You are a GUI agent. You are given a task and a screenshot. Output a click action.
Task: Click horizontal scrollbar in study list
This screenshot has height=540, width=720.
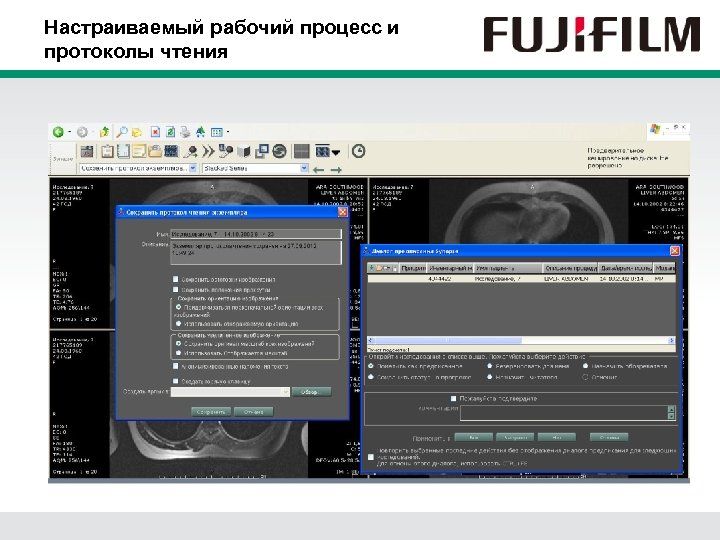(522, 340)
